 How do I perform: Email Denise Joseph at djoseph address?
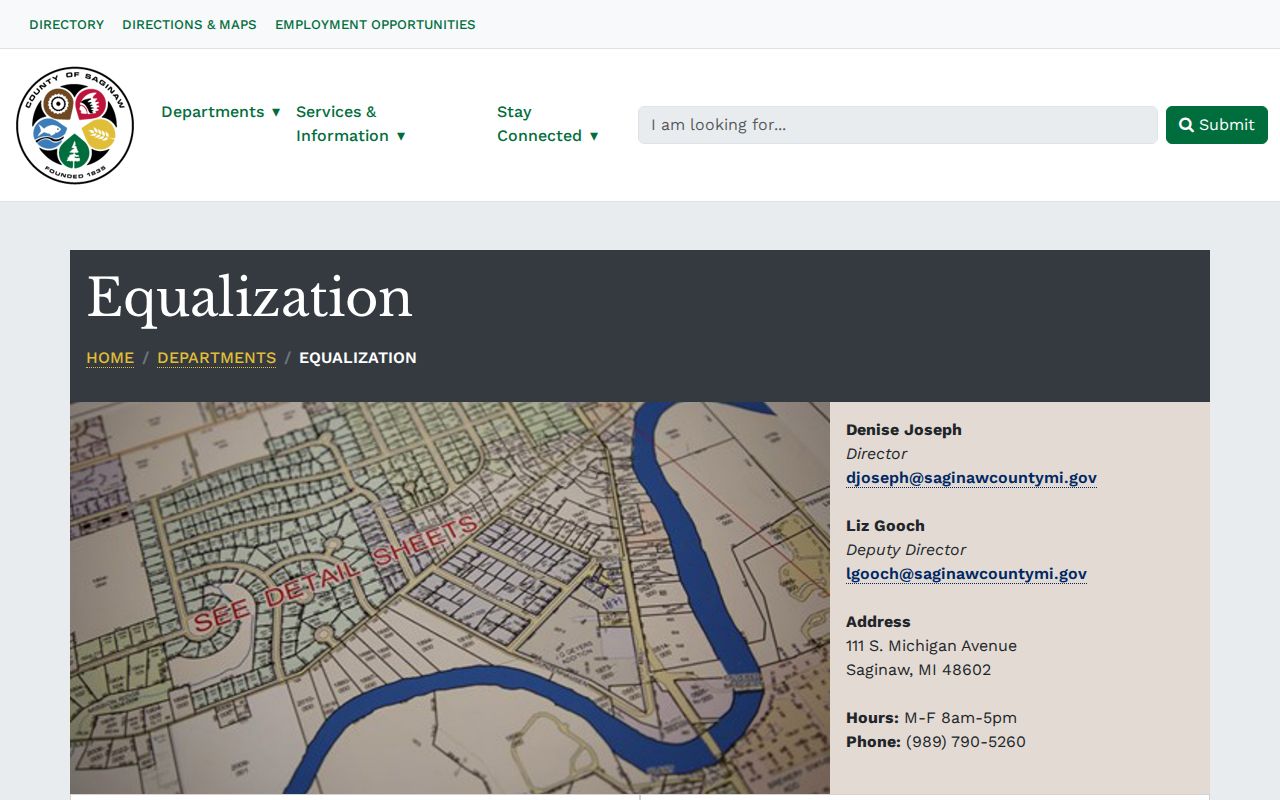[971, 478]
